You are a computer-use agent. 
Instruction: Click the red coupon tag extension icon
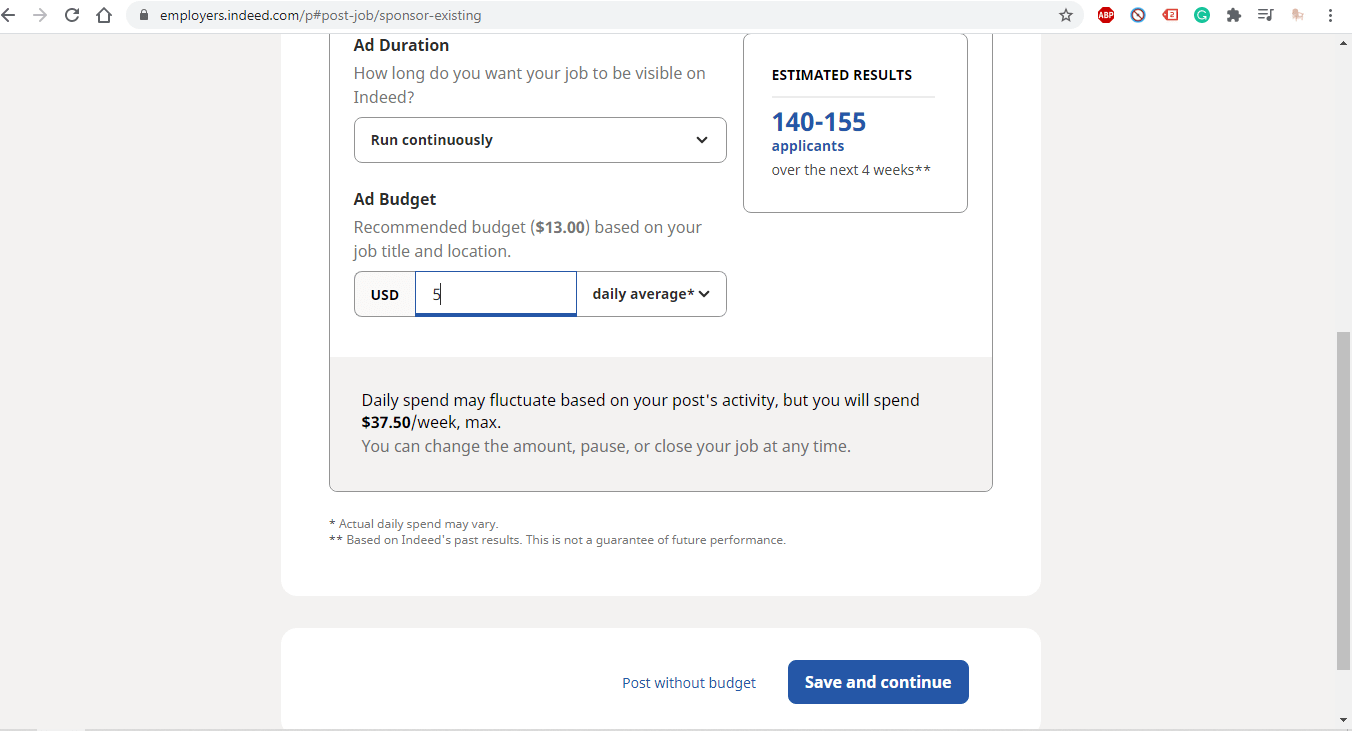1170,15
